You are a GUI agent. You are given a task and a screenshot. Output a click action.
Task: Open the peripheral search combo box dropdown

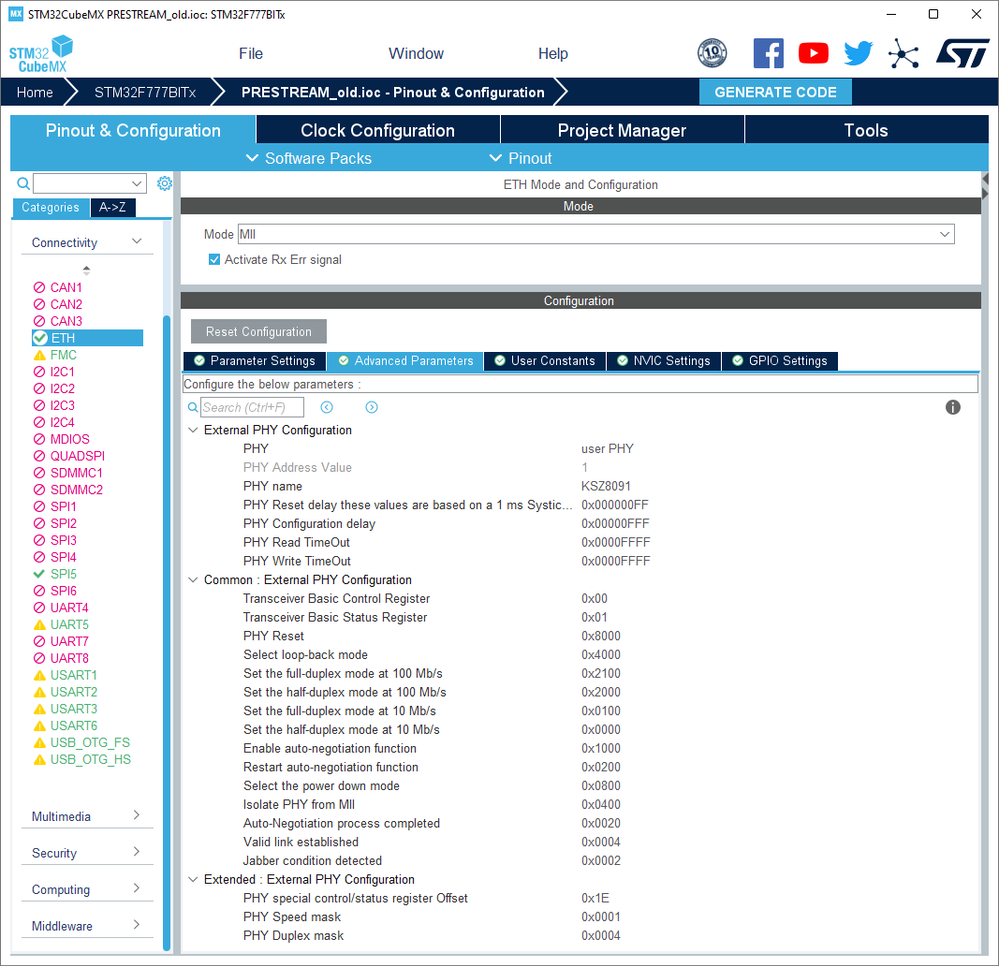coord(136,184)
